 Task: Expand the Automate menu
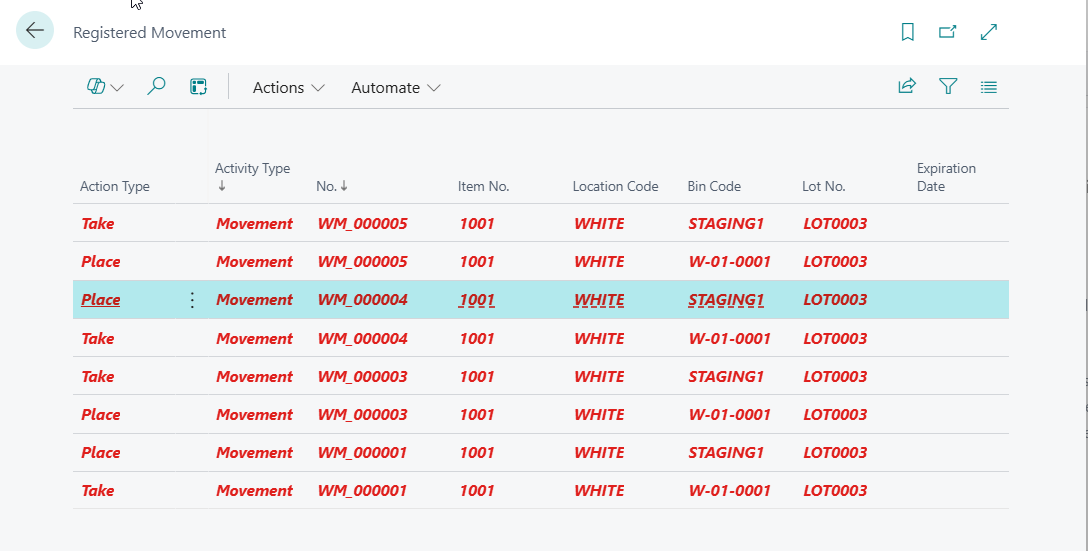point(395,87)
